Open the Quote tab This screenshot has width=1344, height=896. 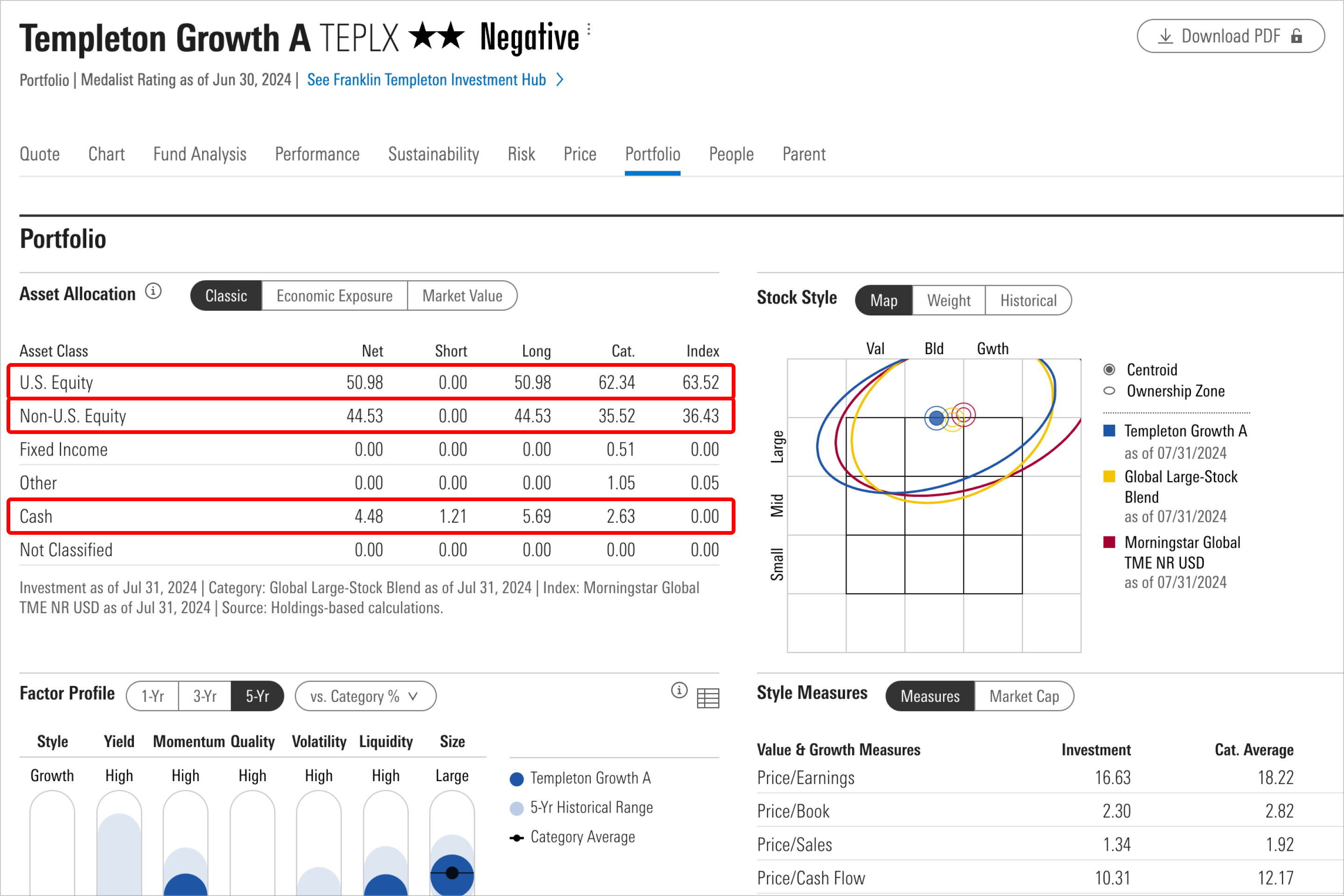point(39,154)
